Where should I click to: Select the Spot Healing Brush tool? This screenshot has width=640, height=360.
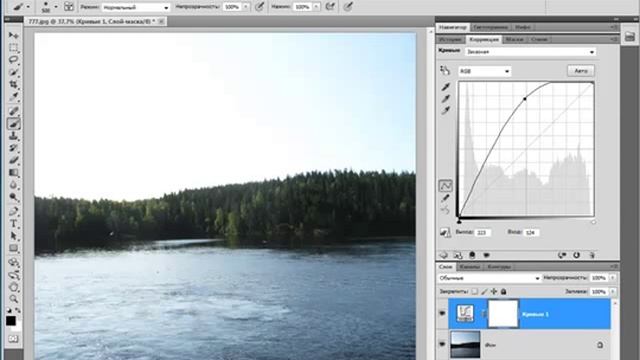coord(13,111)
